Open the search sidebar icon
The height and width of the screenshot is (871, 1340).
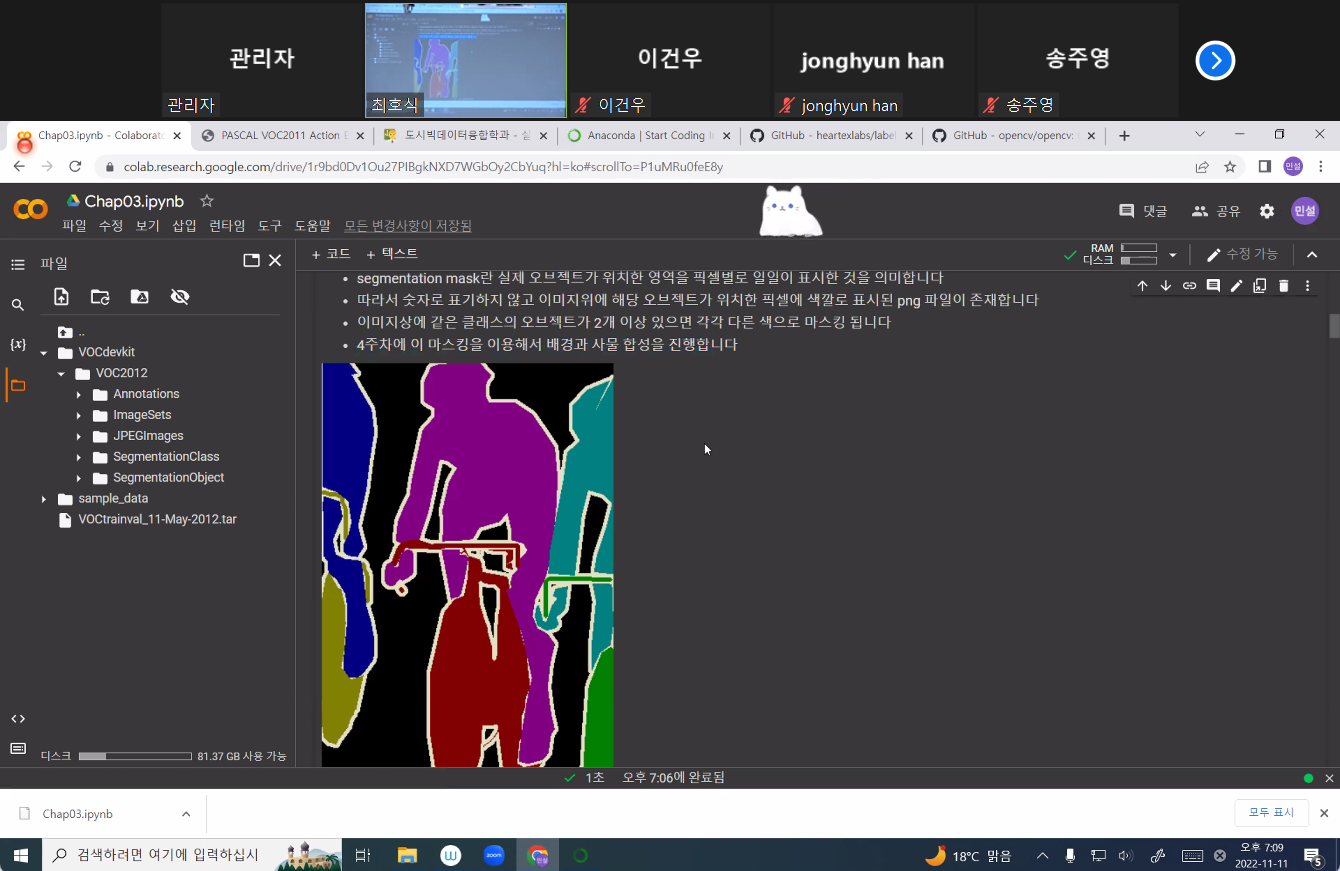(17, 305)
